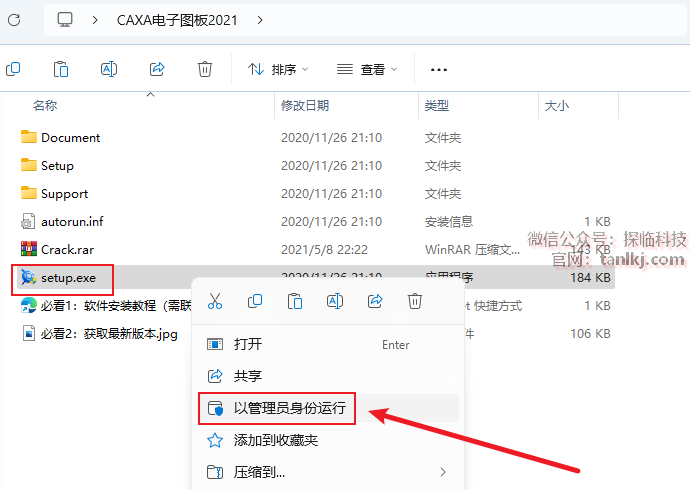Click the context menu Copy icon

tap(255, 301)
